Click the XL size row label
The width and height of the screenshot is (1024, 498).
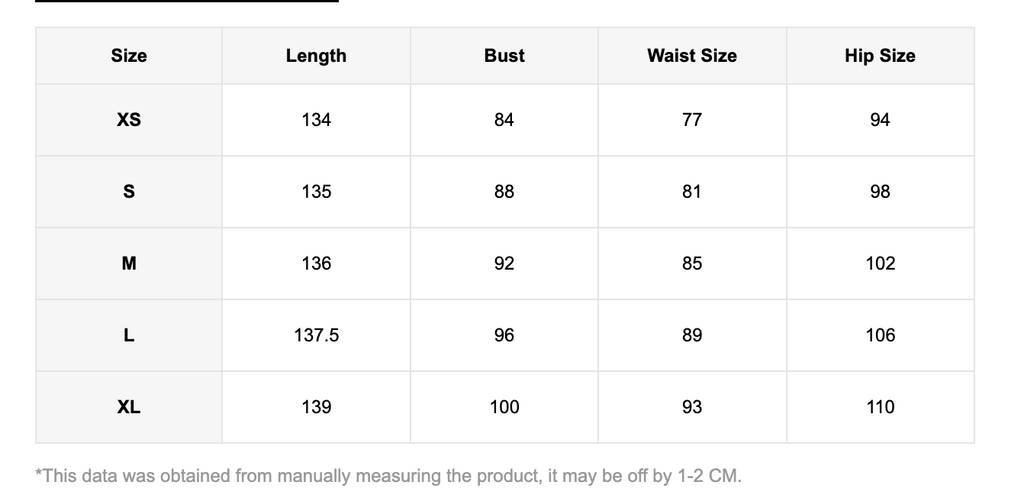pyautogui.click(x=129, y=407)
